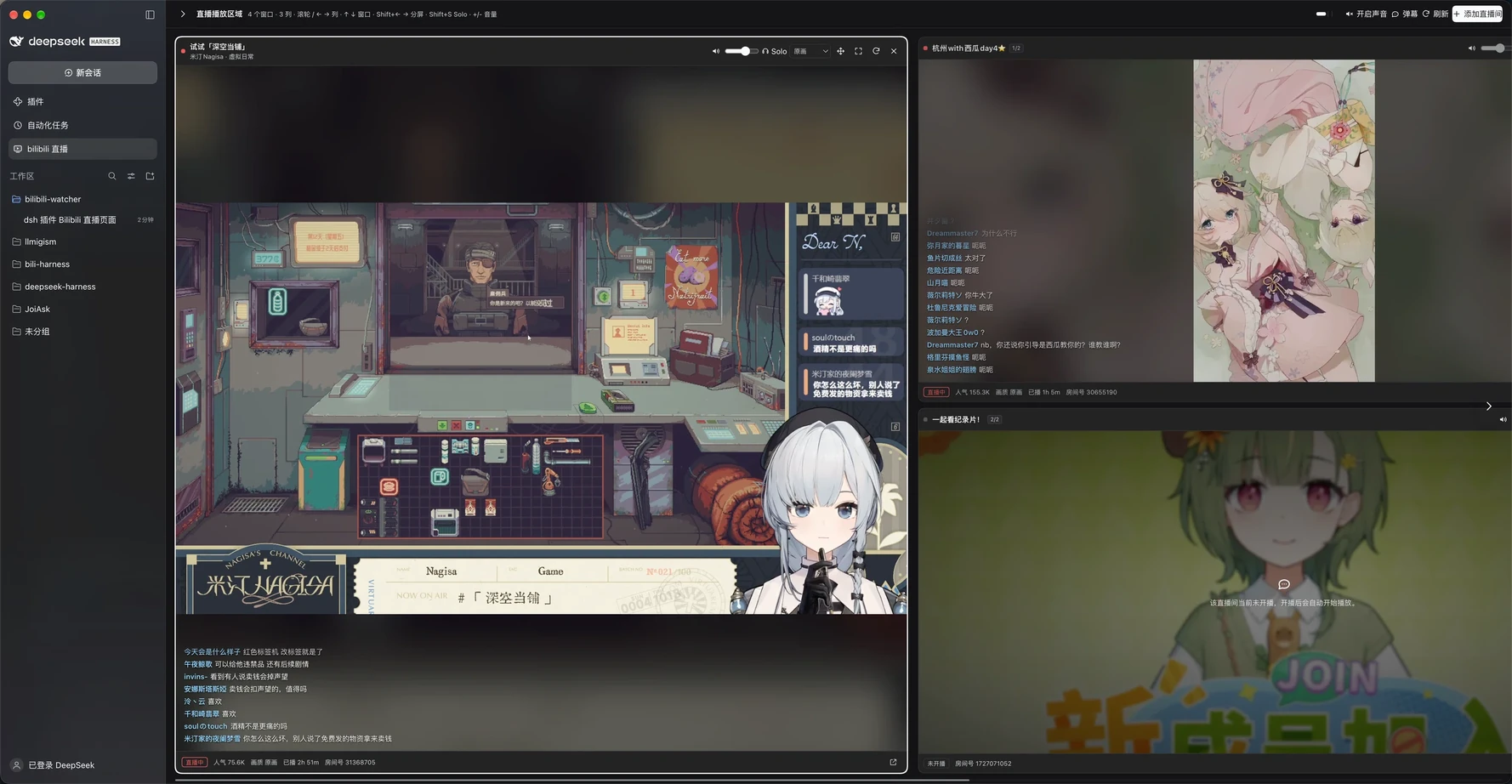The height and width of the screenshot is (784, 1512).
Task: Click 已登录 DeepSeek account
Action: tap(53, 765)
